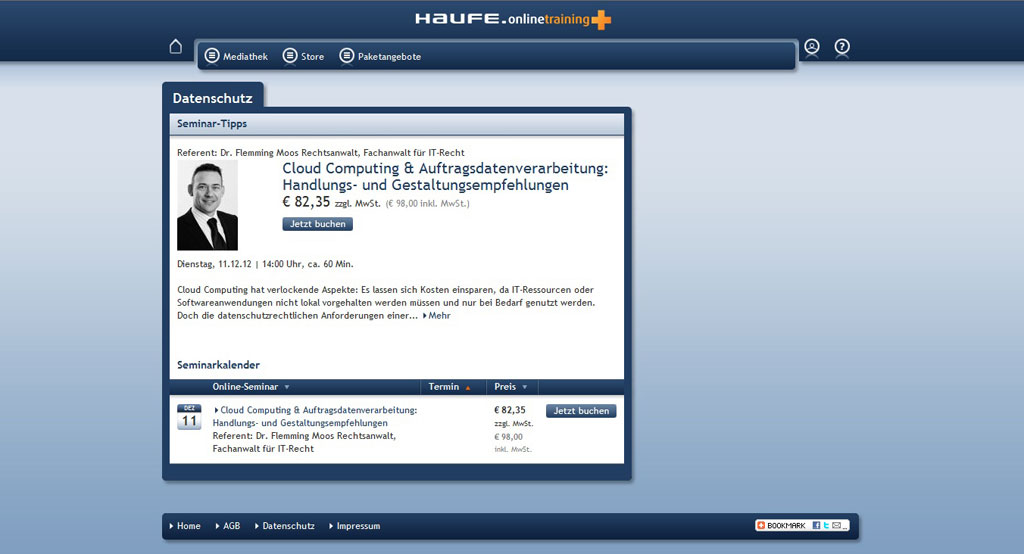Open the user account profile icon

point(812,46)
